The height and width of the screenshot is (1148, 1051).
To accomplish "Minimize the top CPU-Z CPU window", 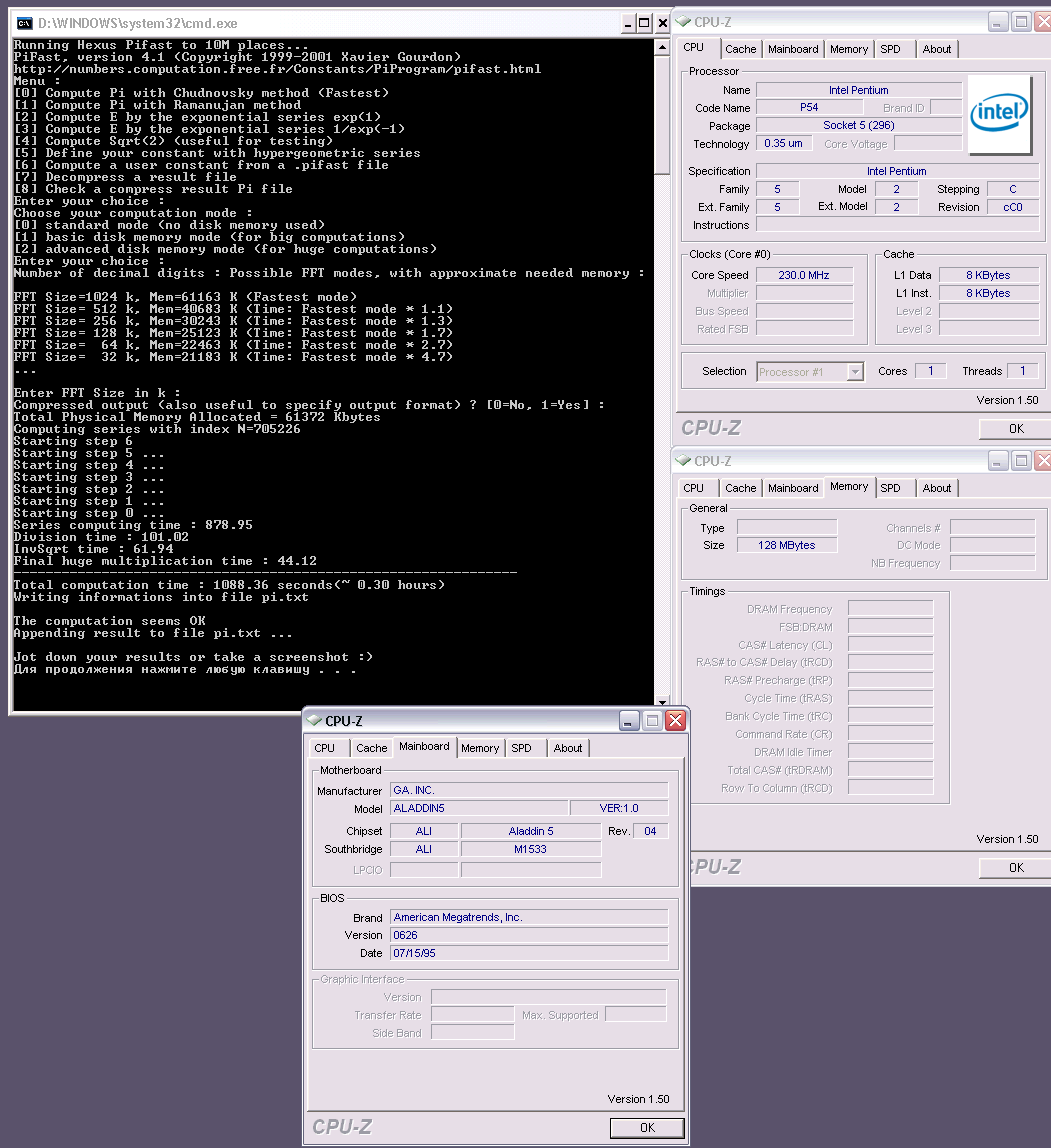I will coord(998,22).
